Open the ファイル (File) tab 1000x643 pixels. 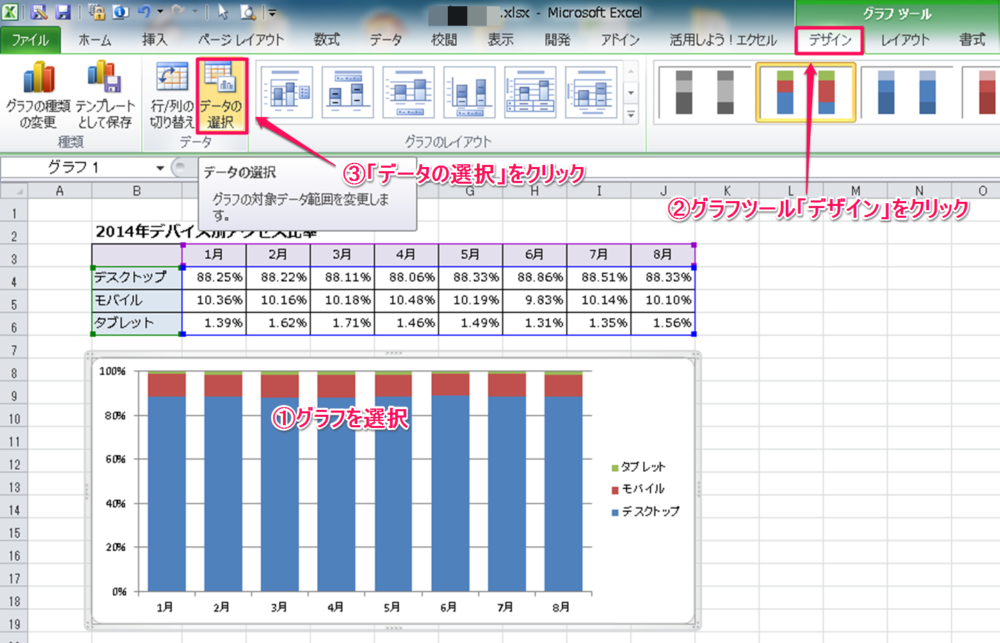30,41
